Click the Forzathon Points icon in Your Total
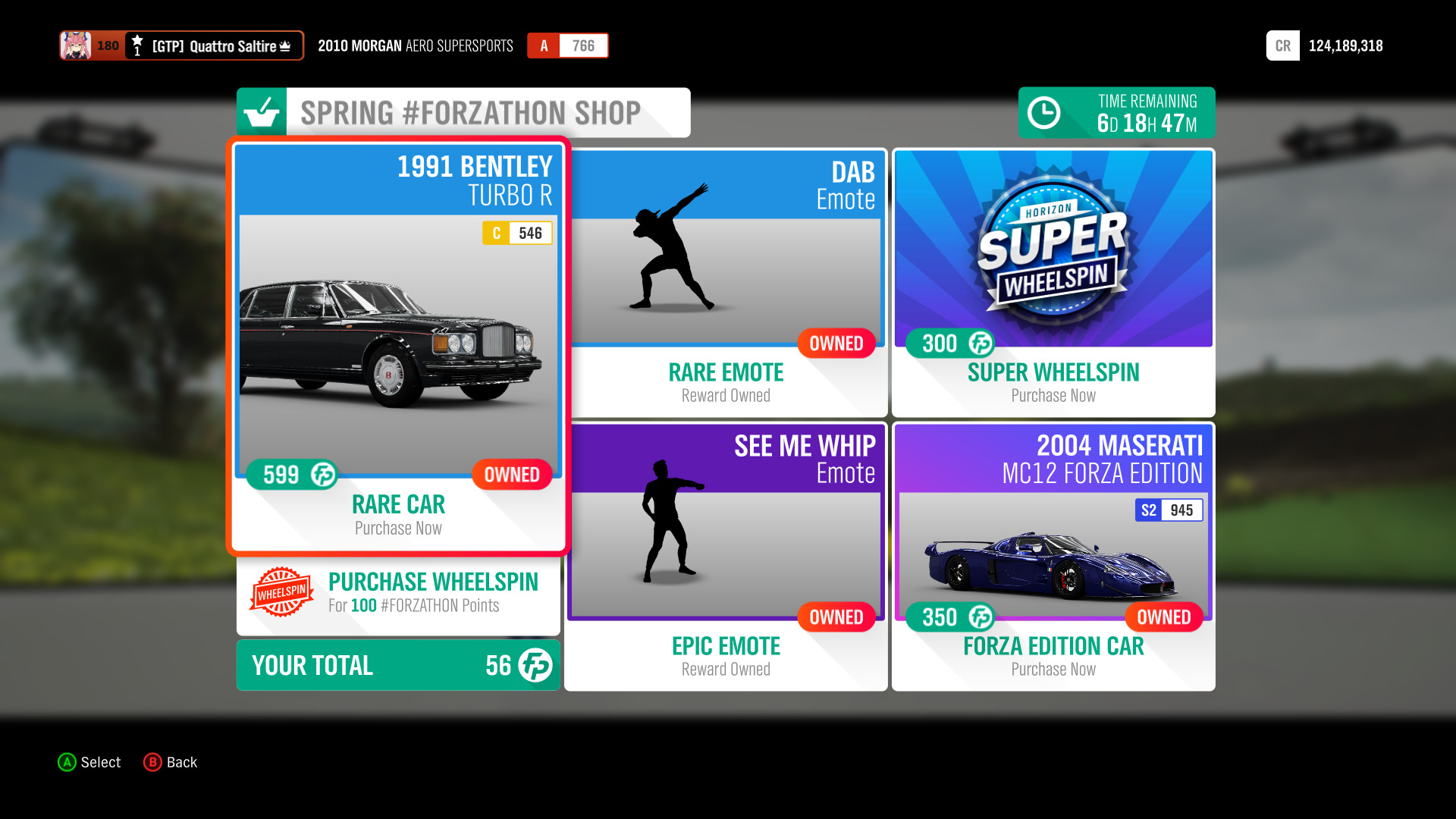This screenshot has height=819, width=1456. click(x=535, y=666)
